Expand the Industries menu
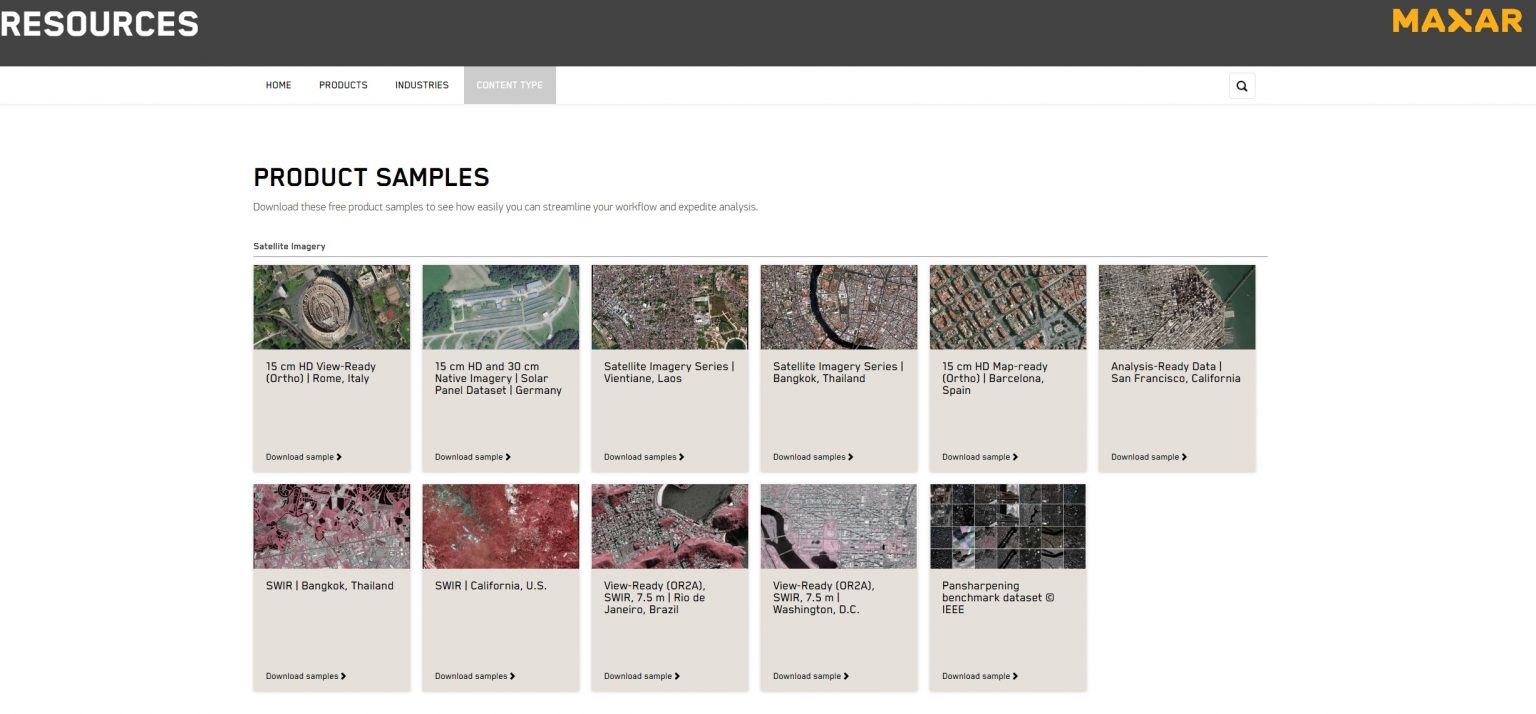The image size is (1536, 714). 421,85
